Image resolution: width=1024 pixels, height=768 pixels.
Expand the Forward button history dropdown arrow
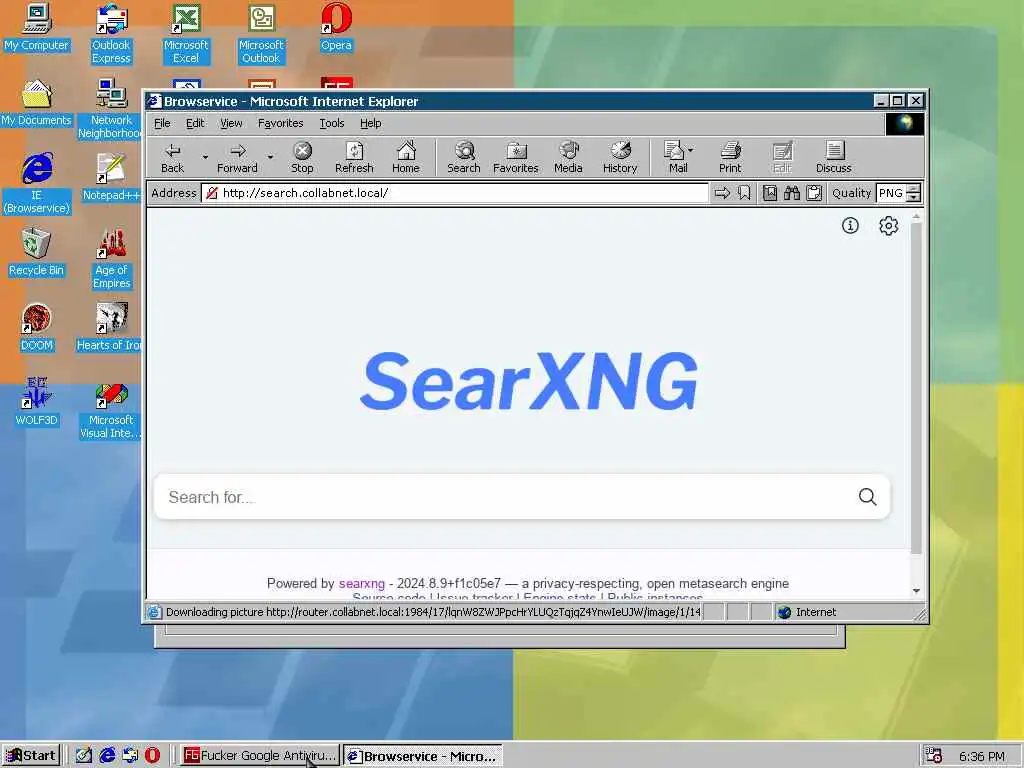270,157
